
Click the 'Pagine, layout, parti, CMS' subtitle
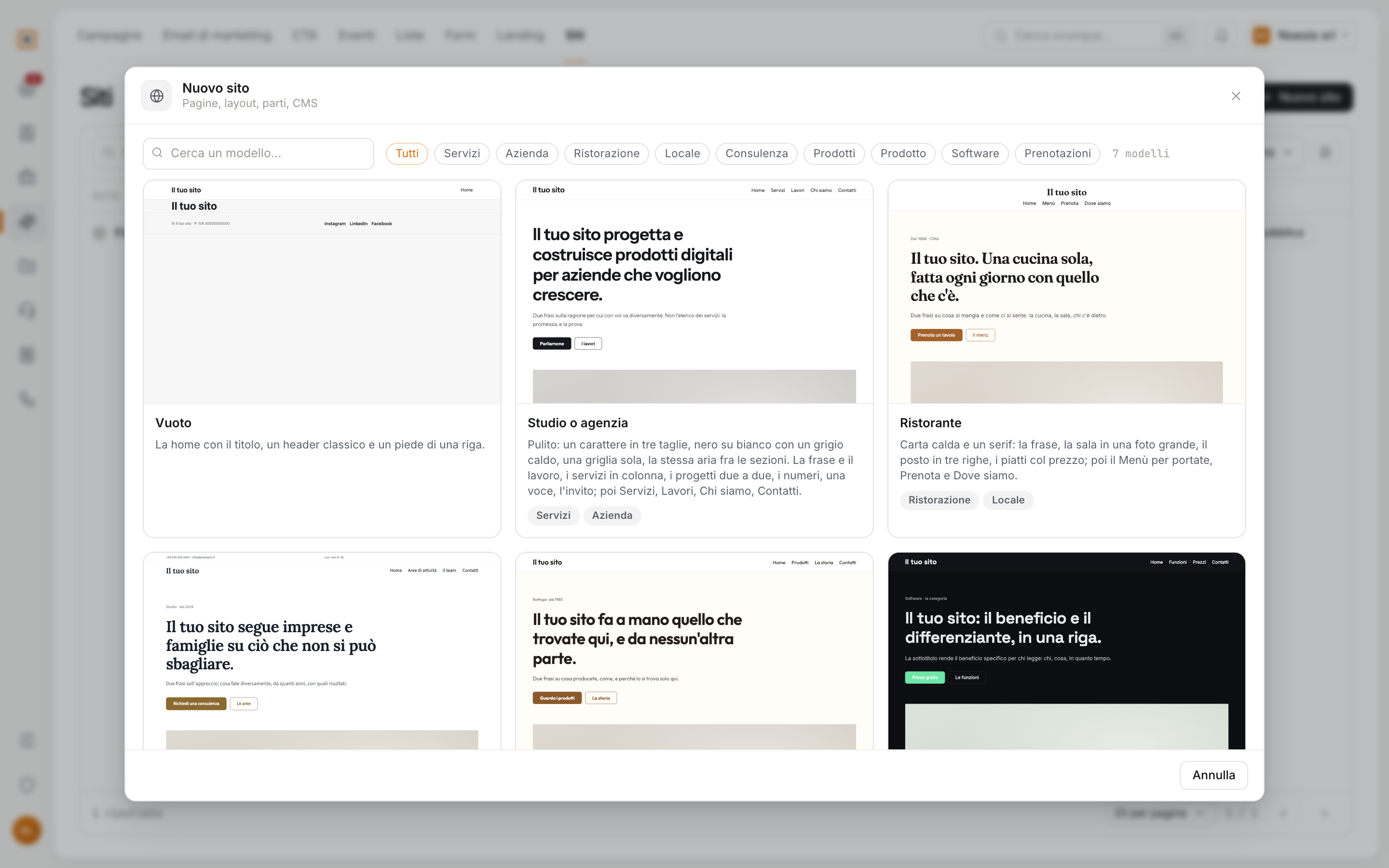coord(250,103)
